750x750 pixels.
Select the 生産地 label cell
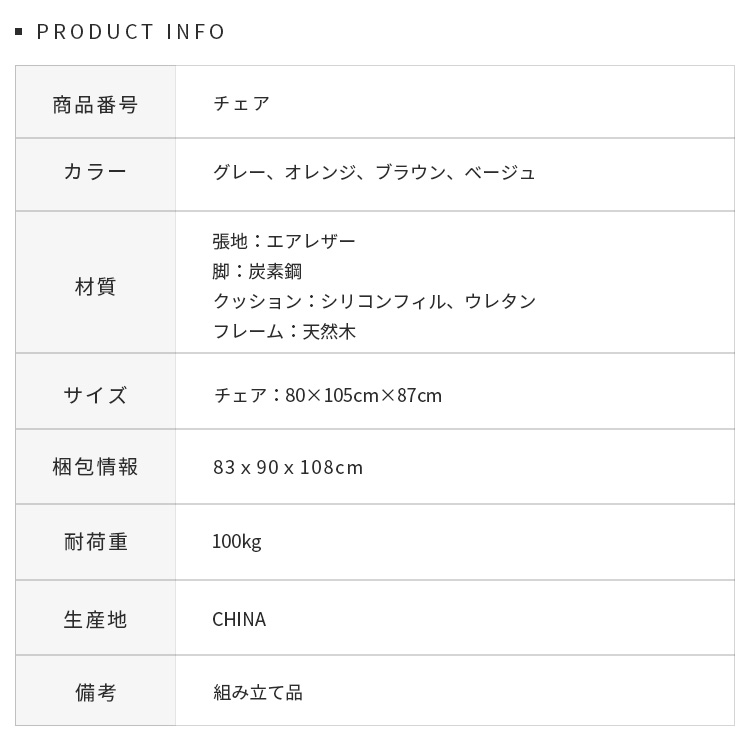pos(95,619)
